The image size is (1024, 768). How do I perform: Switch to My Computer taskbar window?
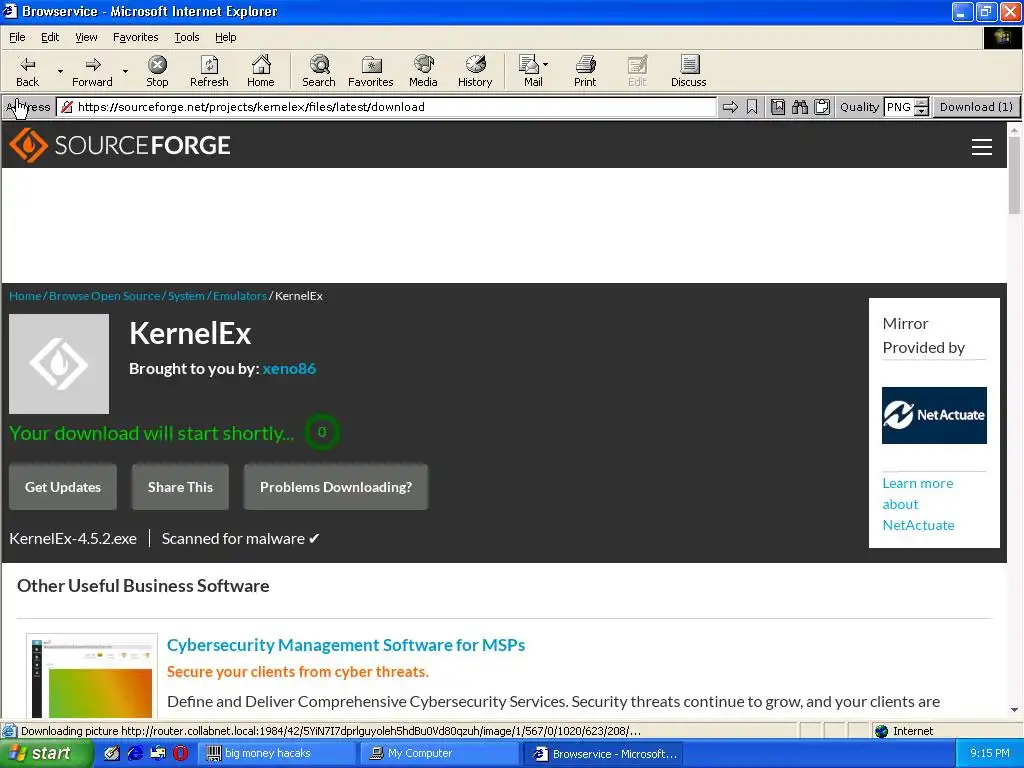(440, 754)
